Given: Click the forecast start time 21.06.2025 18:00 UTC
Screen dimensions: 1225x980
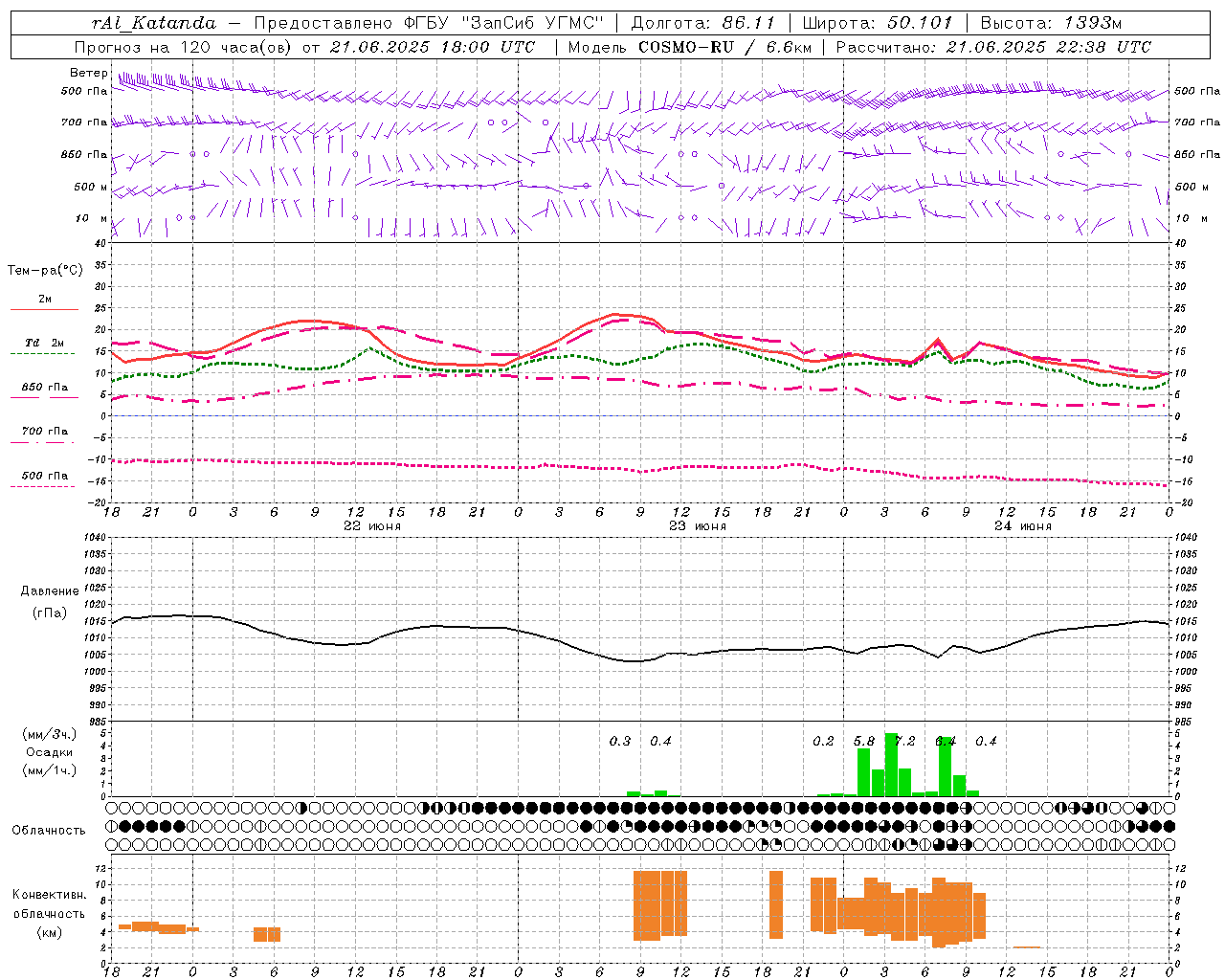Looking at the screenshot, I should pyautogui.click(x=433, y=47).
